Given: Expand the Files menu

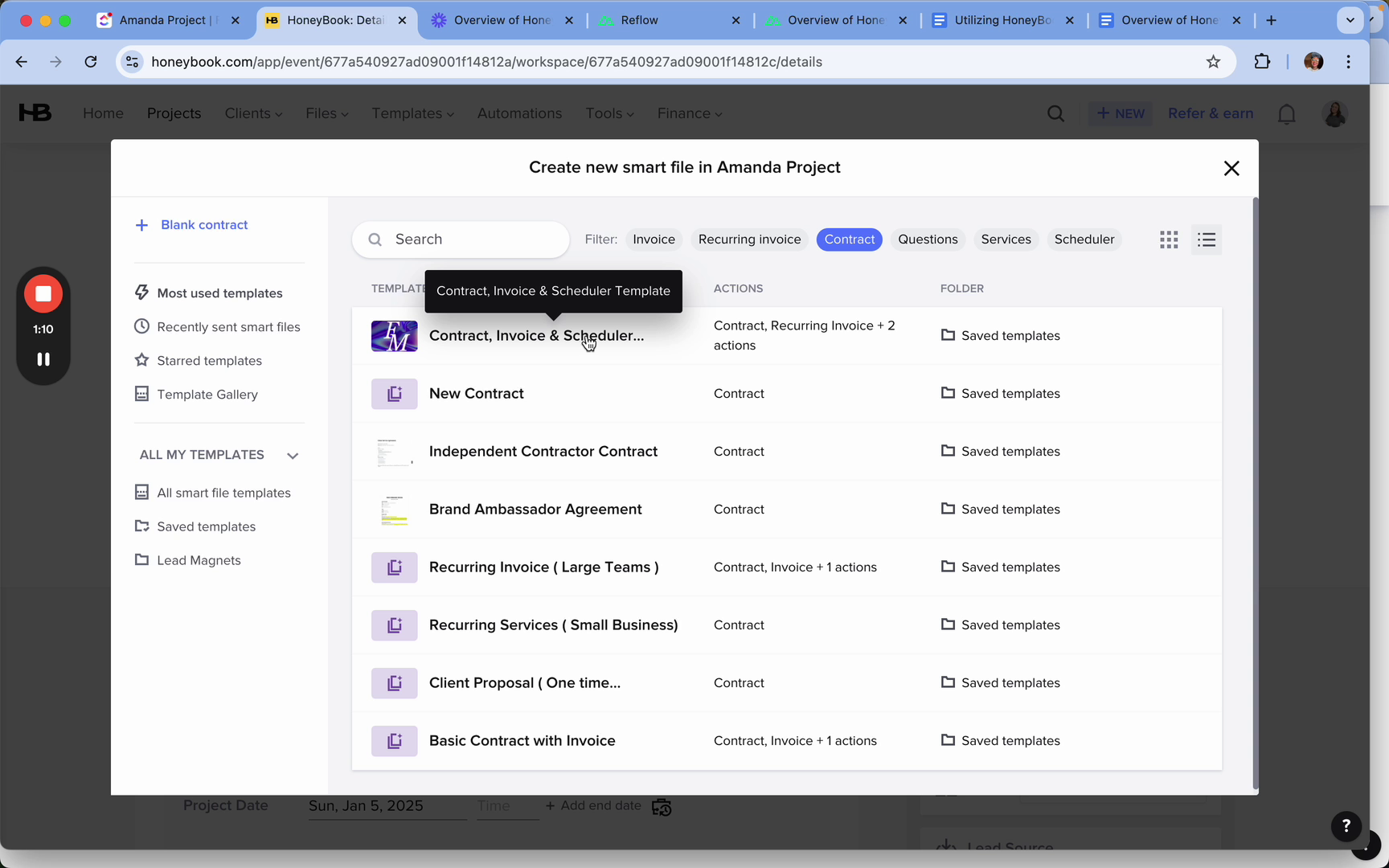Looking at the screenshot, I should pos(326,113).
